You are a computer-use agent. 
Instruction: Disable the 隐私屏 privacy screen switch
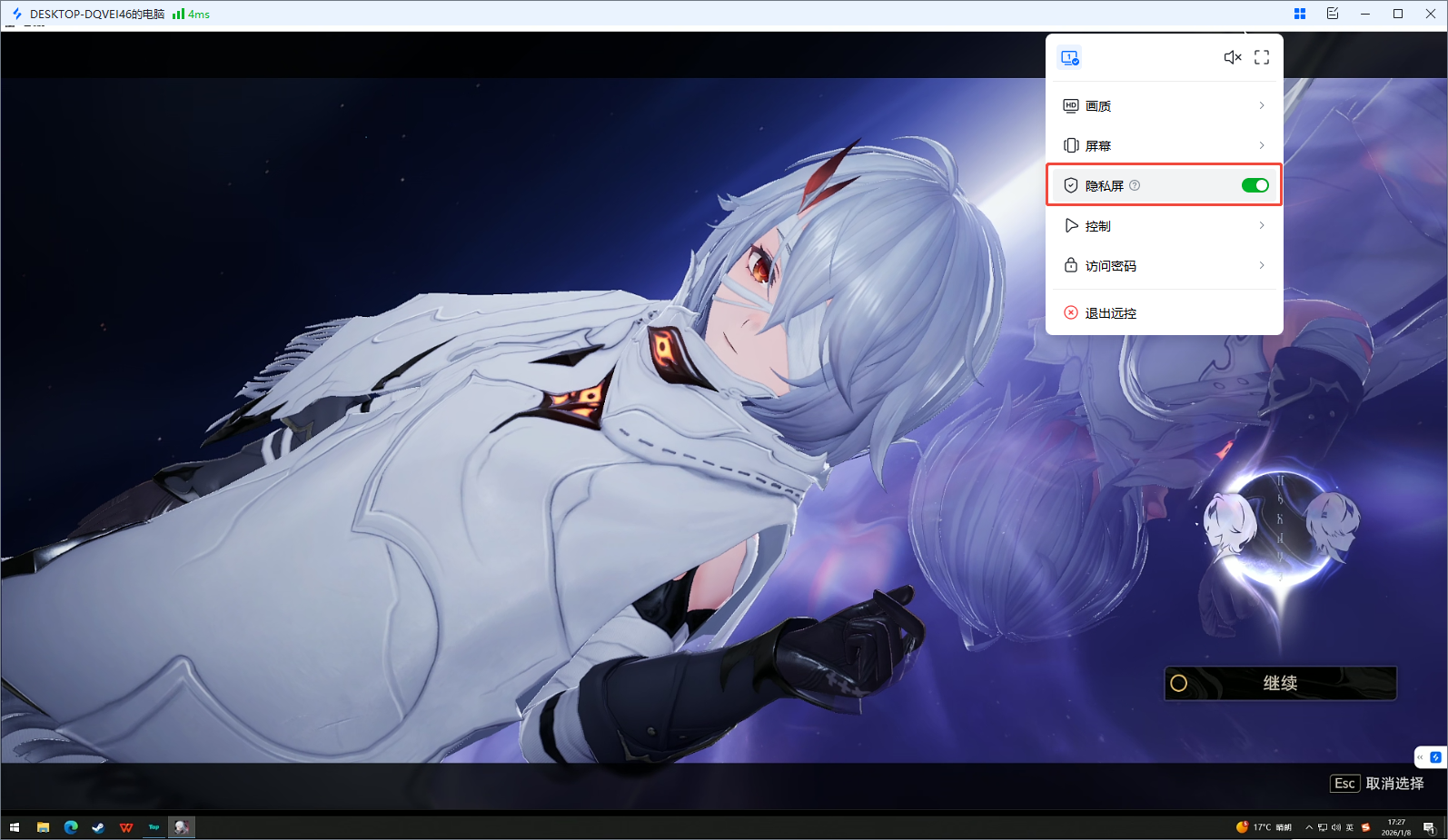point(1255,185)
